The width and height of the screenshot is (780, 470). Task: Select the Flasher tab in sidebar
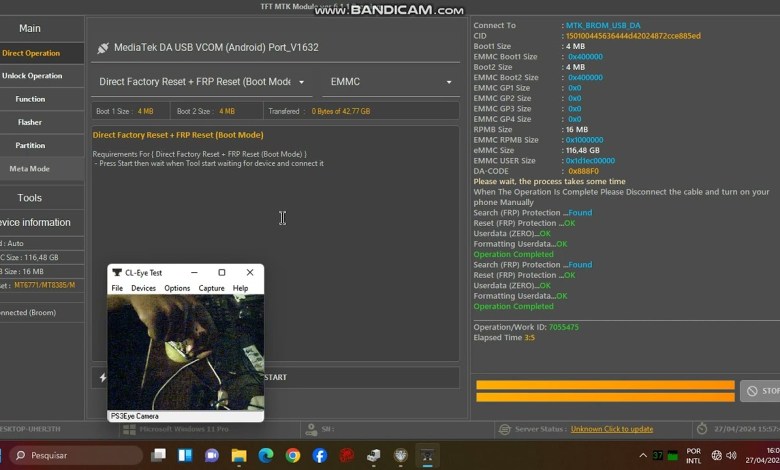30,122
